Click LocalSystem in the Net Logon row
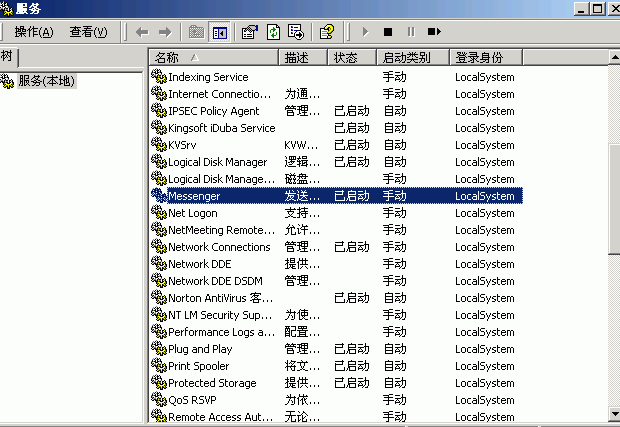This screenshot has width=620, height=427. 485,213
